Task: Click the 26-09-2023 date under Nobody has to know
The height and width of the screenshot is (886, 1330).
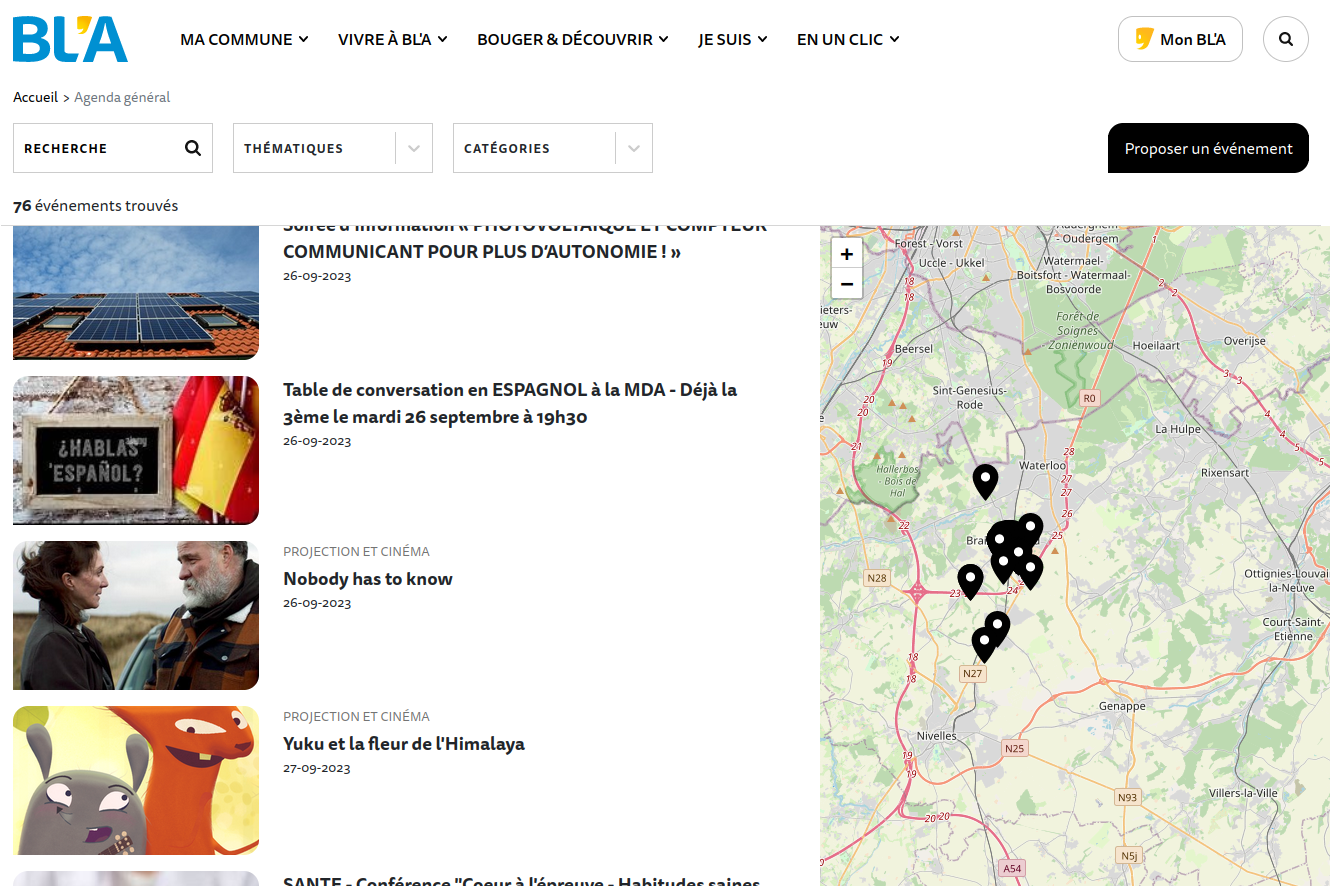Action: (317, 603)
